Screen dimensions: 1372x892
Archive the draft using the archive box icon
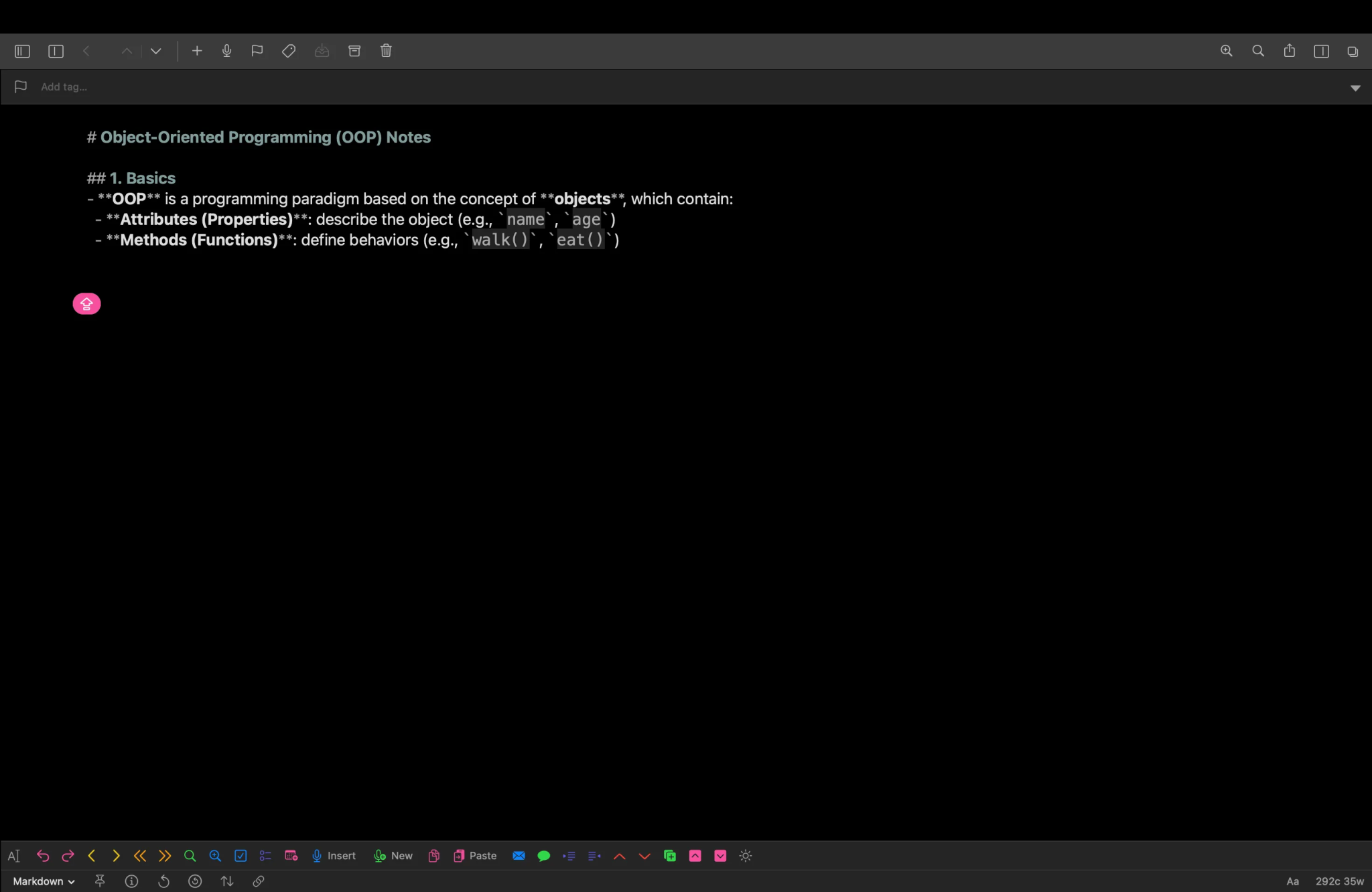pos(354,50)
